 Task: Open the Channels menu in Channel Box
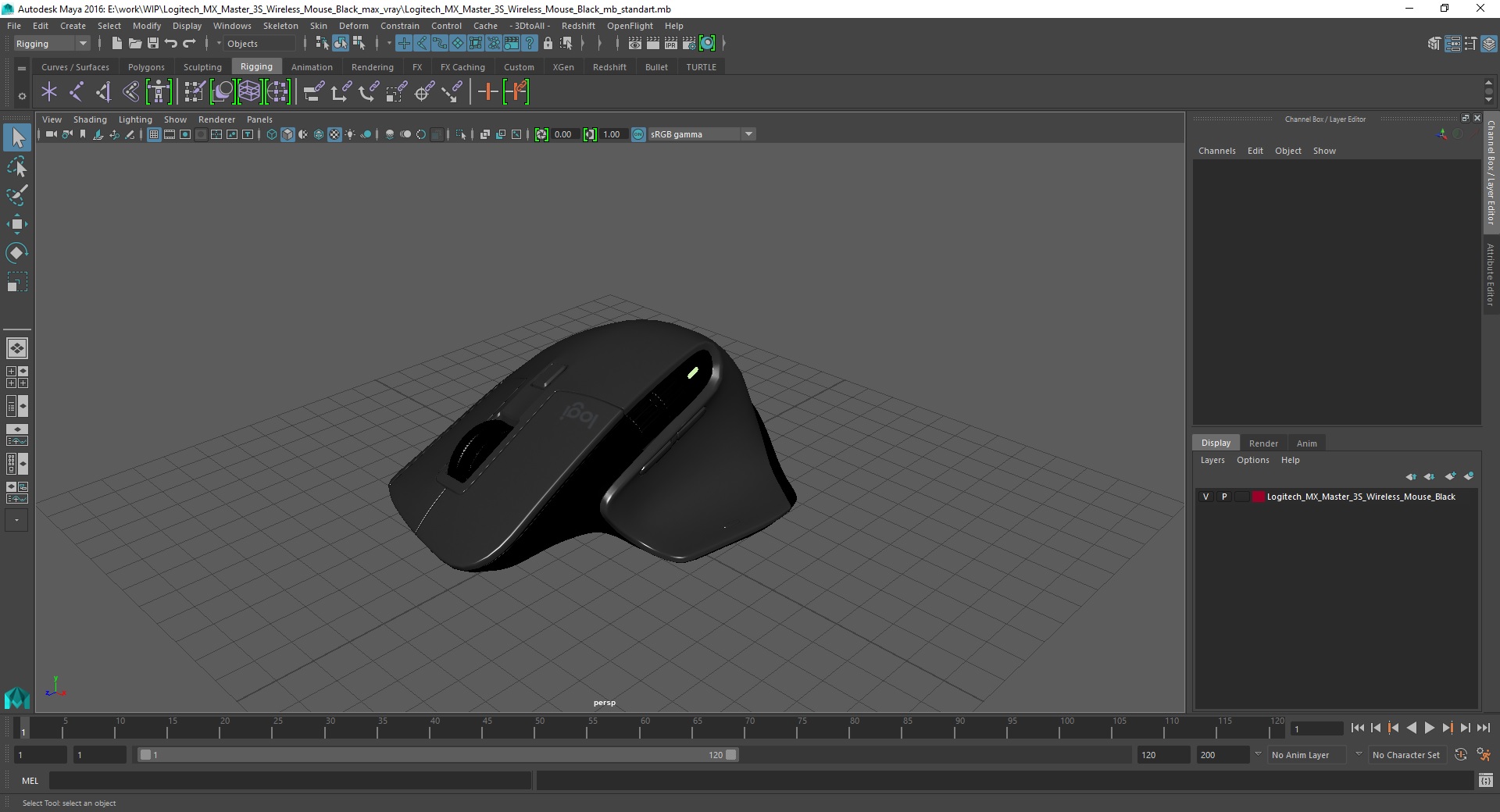click(1216, 151)
